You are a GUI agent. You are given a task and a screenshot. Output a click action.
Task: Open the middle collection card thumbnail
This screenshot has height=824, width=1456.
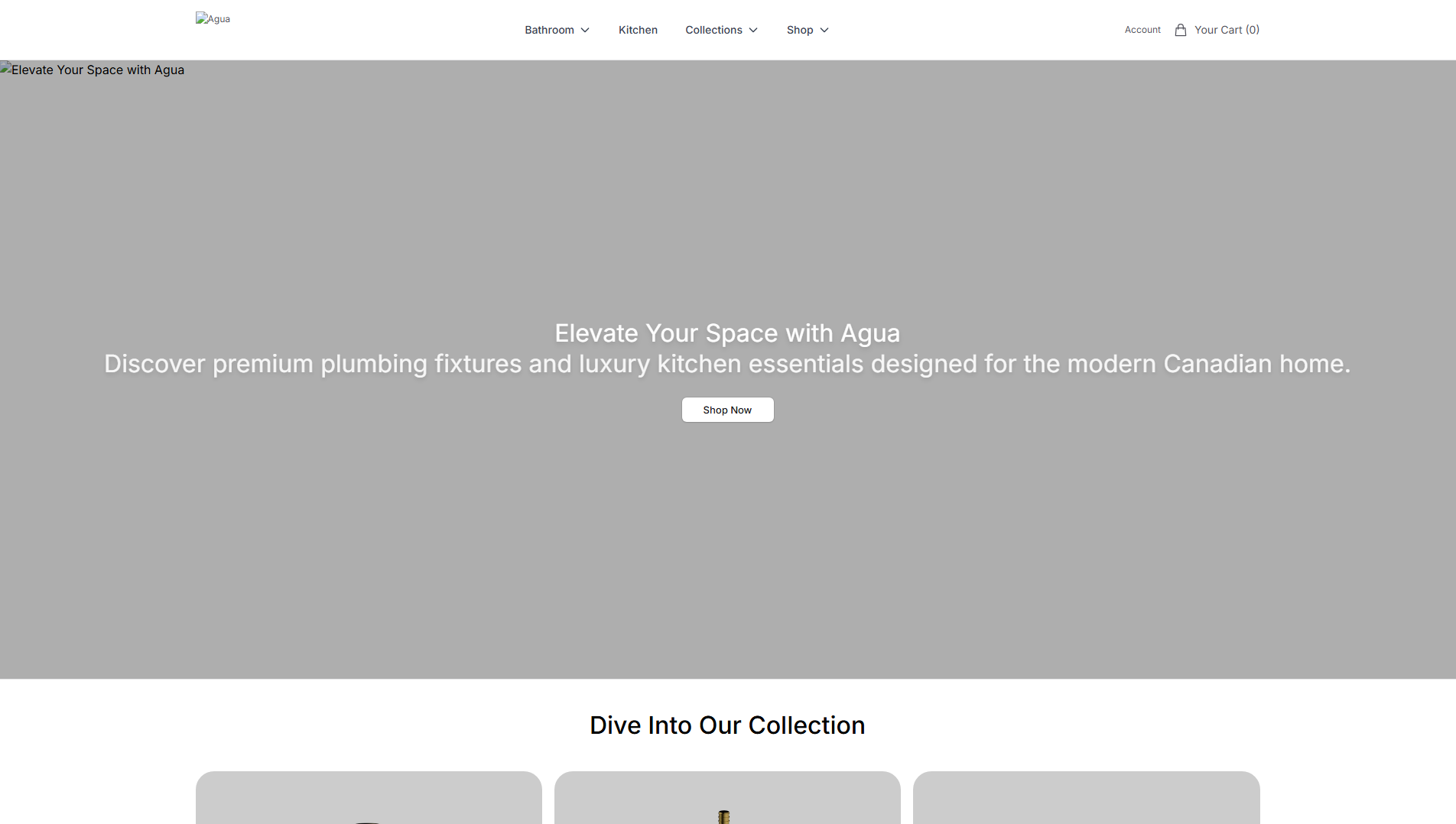tap(727, 797)
